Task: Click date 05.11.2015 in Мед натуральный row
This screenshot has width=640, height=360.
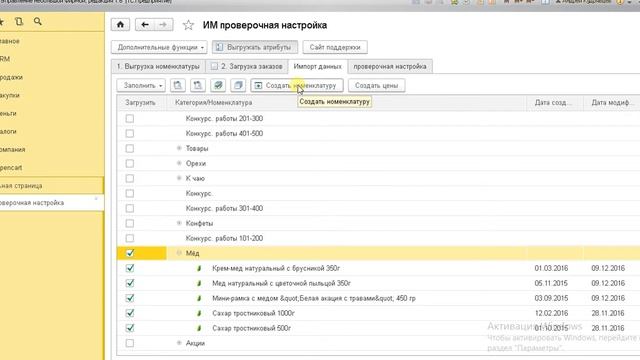Action: pos(551,283)
